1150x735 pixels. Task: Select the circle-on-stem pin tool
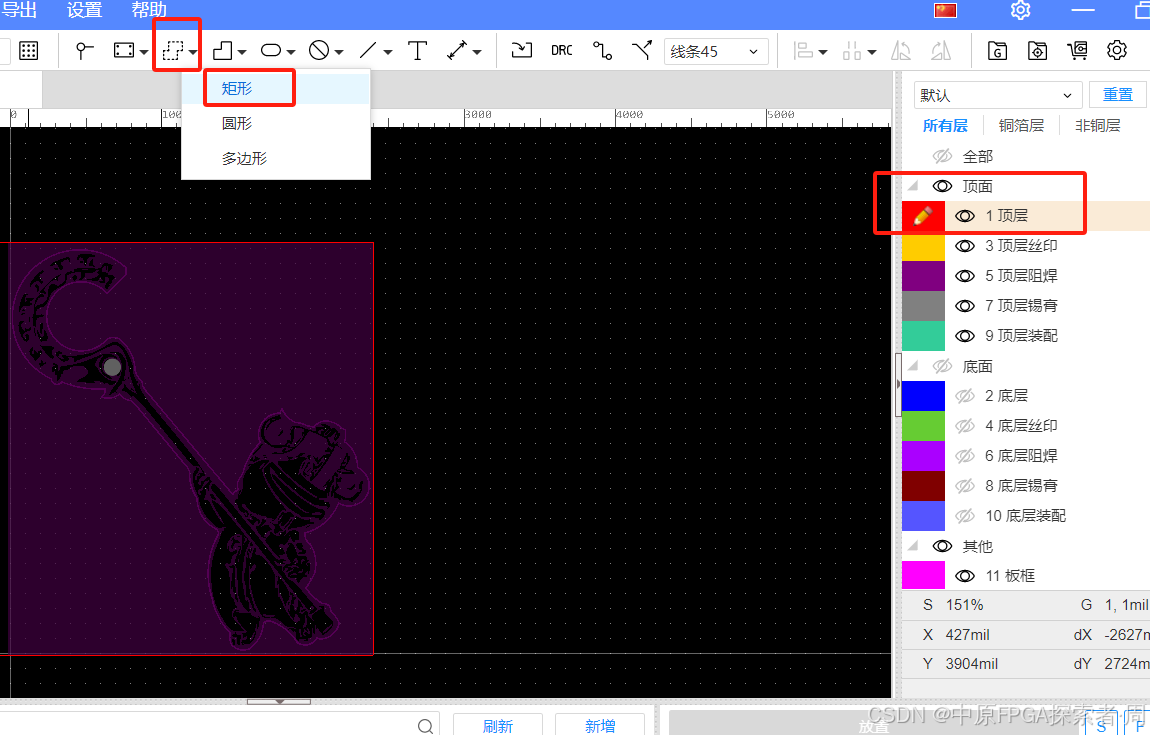pyautogui.click(x=84, y=51)
